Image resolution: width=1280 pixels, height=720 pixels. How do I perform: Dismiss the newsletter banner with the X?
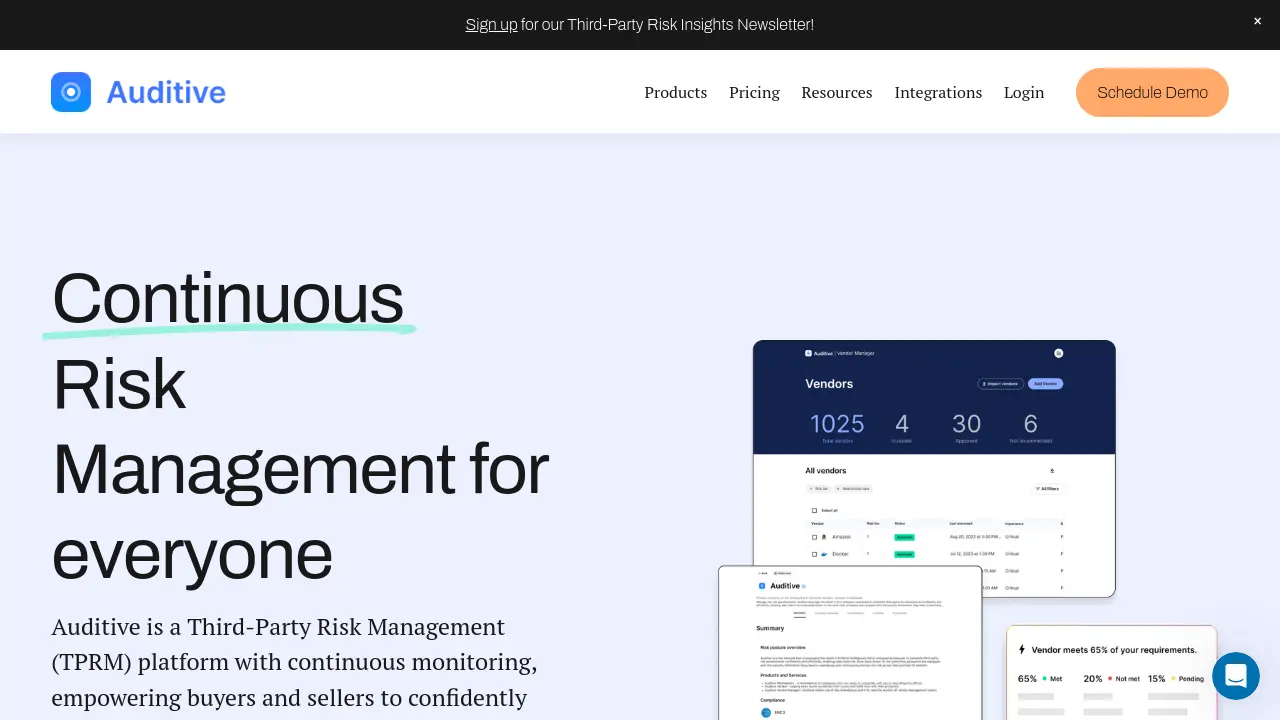(x=1257, y=21)
